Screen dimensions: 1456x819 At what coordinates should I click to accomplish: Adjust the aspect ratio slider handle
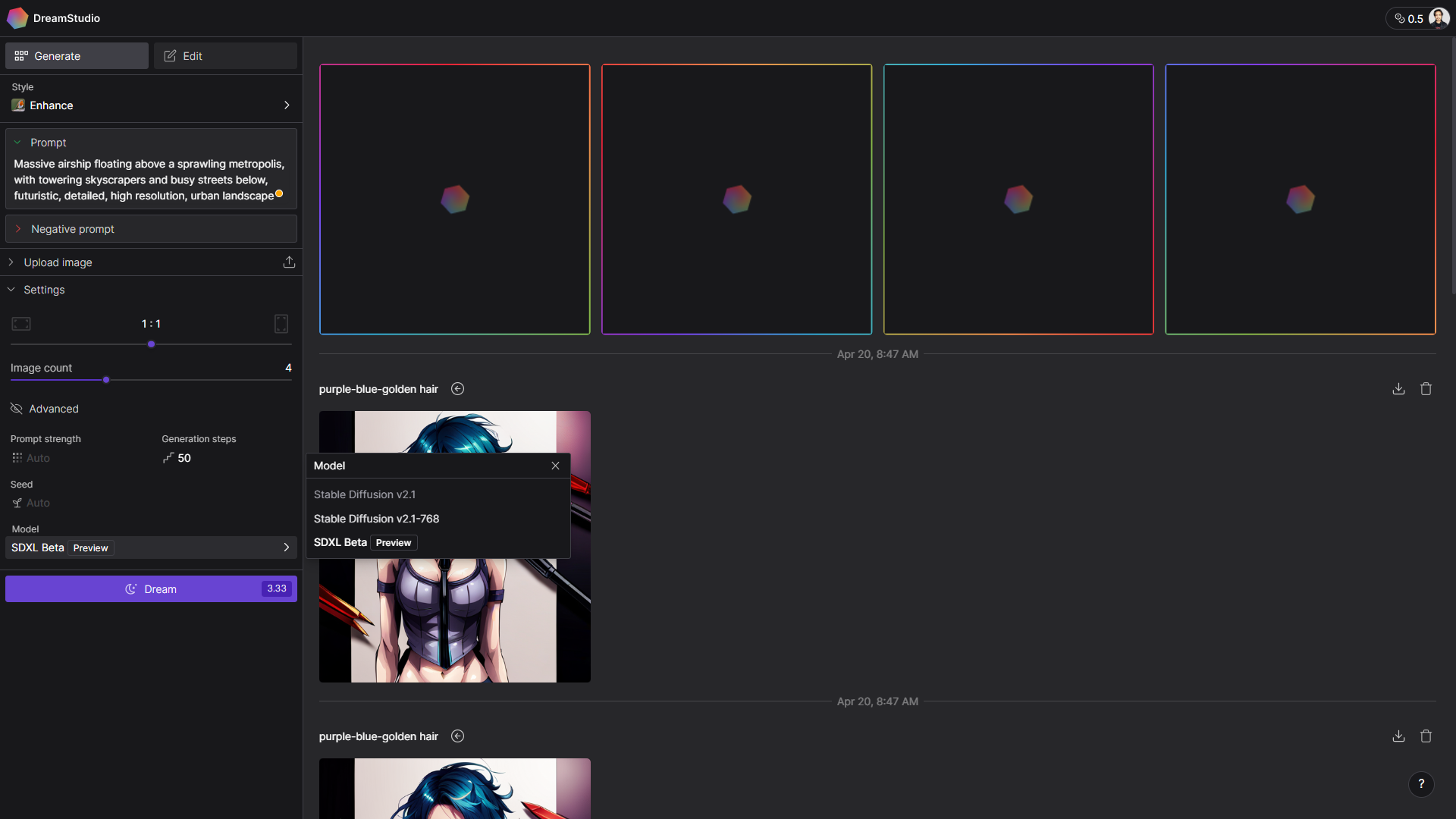(x=151, y=344)
